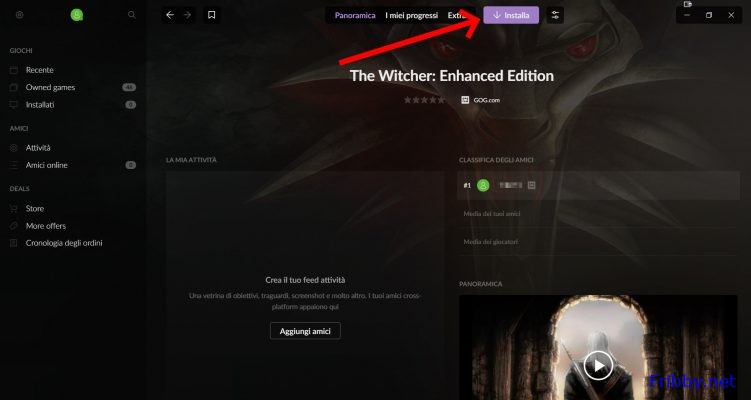Click the green user profile avatar

[x=77, y=15]
